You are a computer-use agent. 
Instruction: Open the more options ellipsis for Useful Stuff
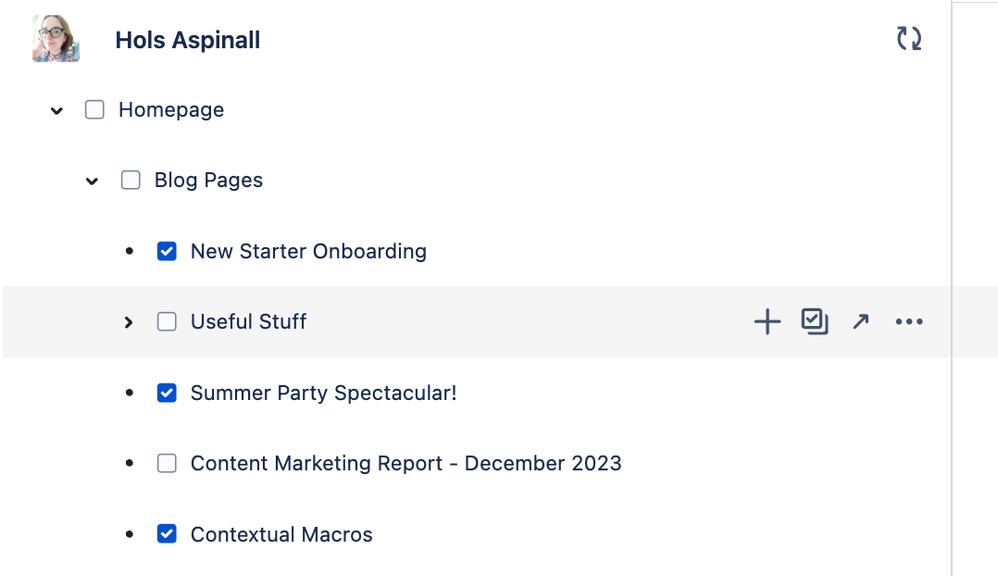(909, 321)
